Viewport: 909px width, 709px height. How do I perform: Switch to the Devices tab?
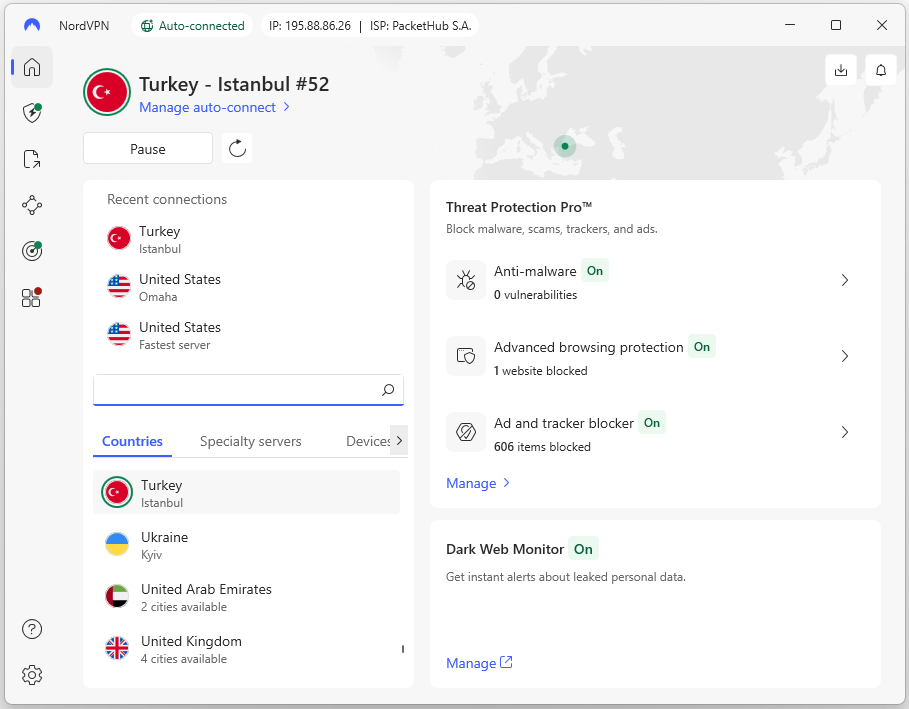pos(368,441)
